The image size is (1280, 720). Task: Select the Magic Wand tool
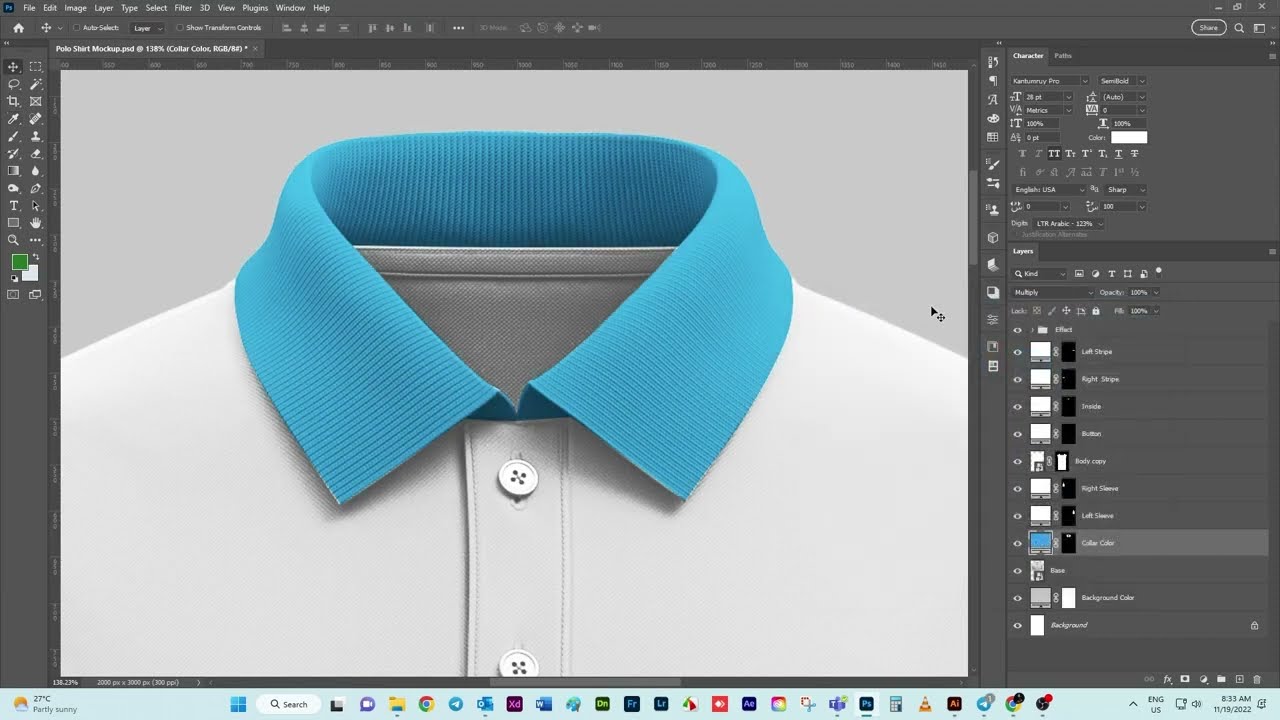[36, 84]
